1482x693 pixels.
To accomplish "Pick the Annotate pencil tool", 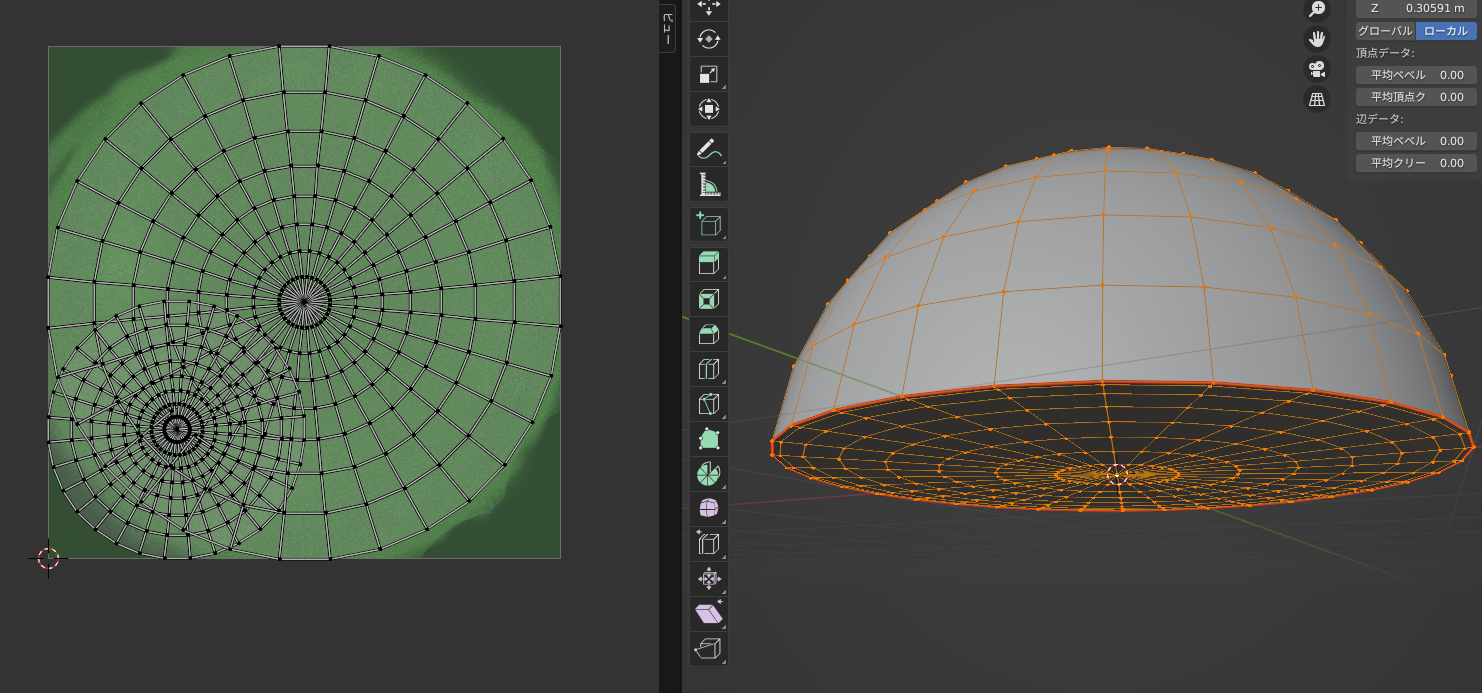I will coord(709,150).
